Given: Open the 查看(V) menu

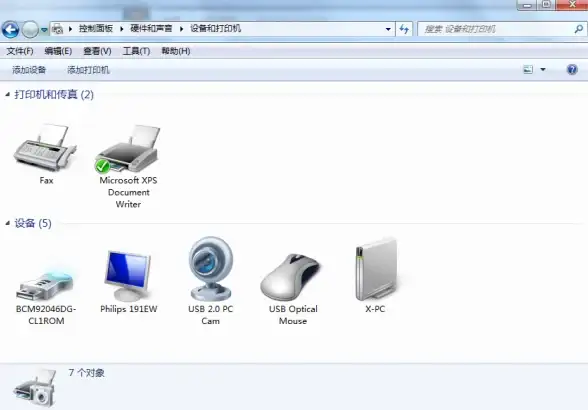Looking at the screenshot, I should tap(97, 51).
